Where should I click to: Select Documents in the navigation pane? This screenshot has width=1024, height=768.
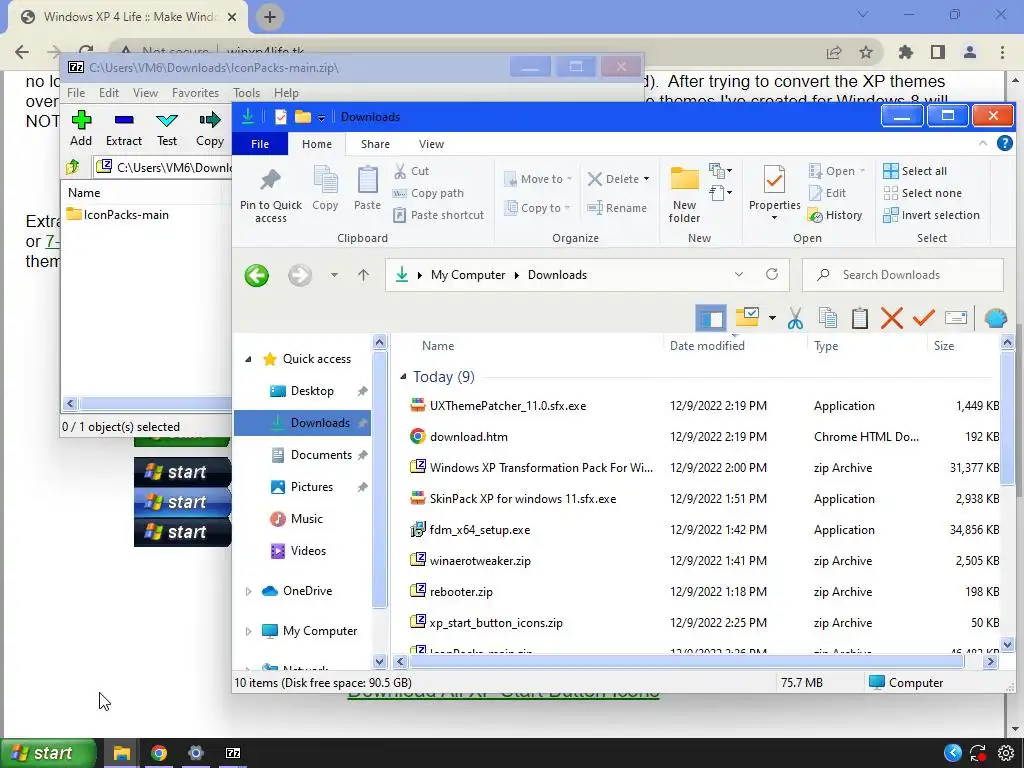point(321,455)
